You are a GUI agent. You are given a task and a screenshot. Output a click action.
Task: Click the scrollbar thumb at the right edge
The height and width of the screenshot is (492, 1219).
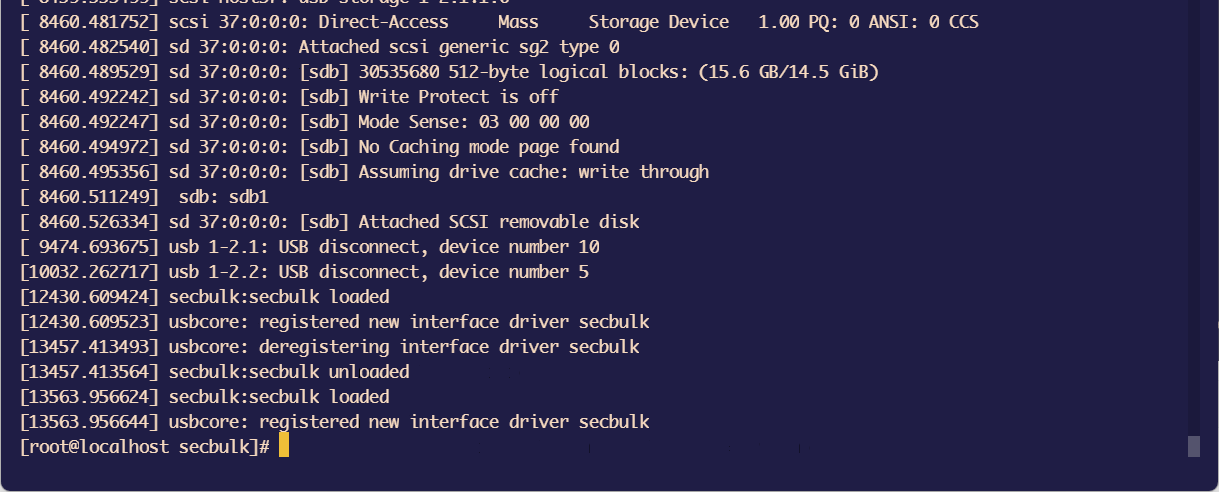1193,446
